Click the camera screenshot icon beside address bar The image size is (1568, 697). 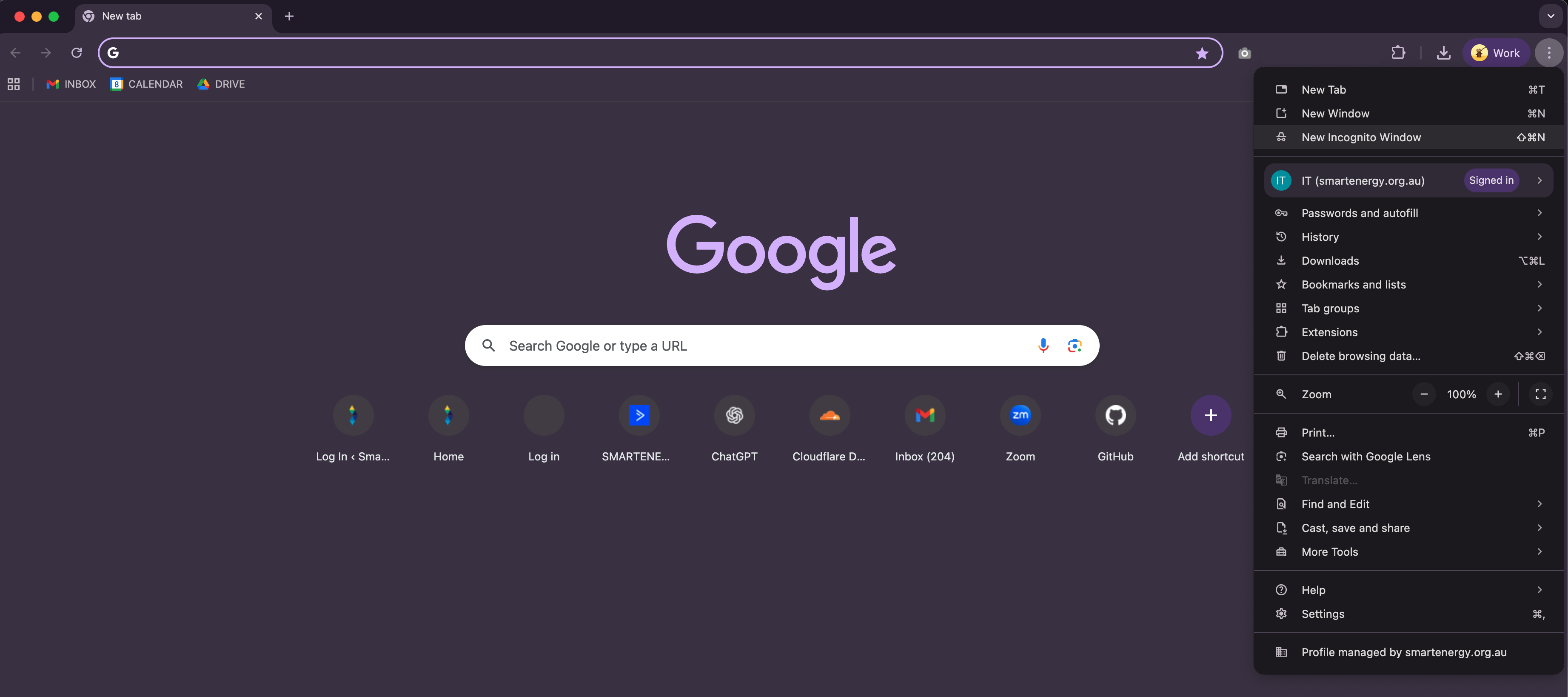pos(1244,53)
